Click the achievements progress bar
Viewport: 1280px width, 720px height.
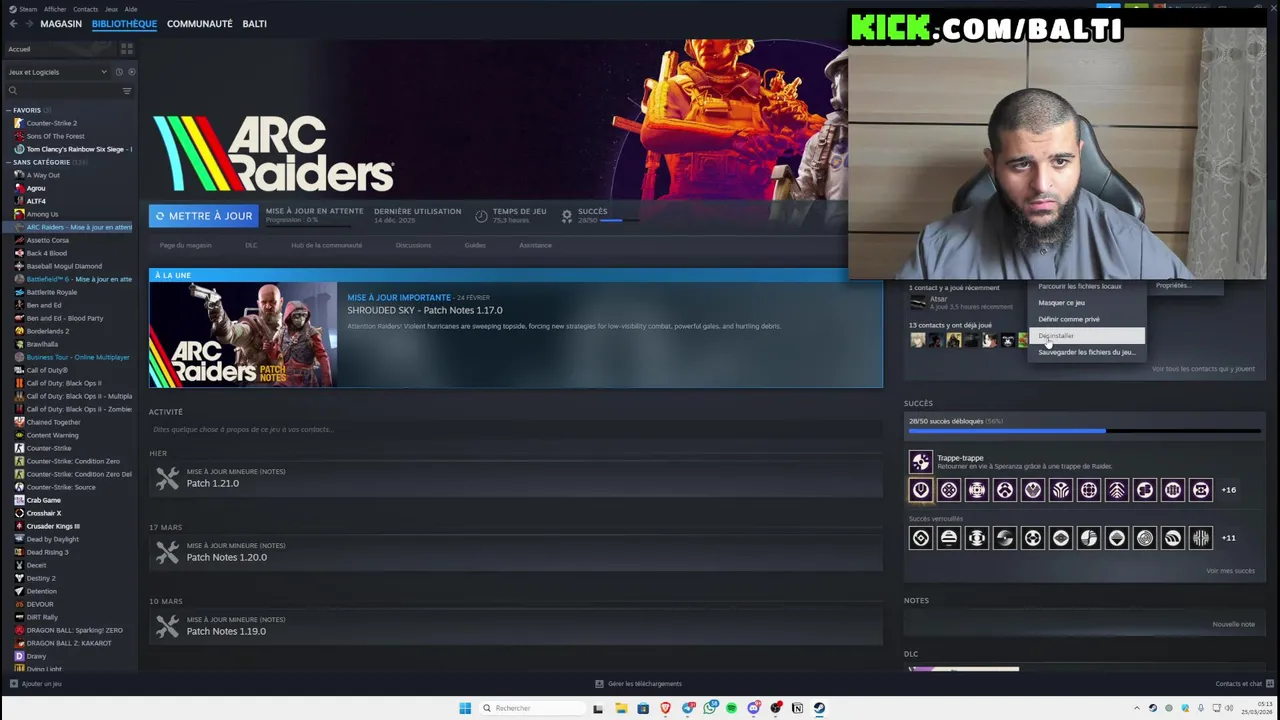click(x=1085, y=431)
